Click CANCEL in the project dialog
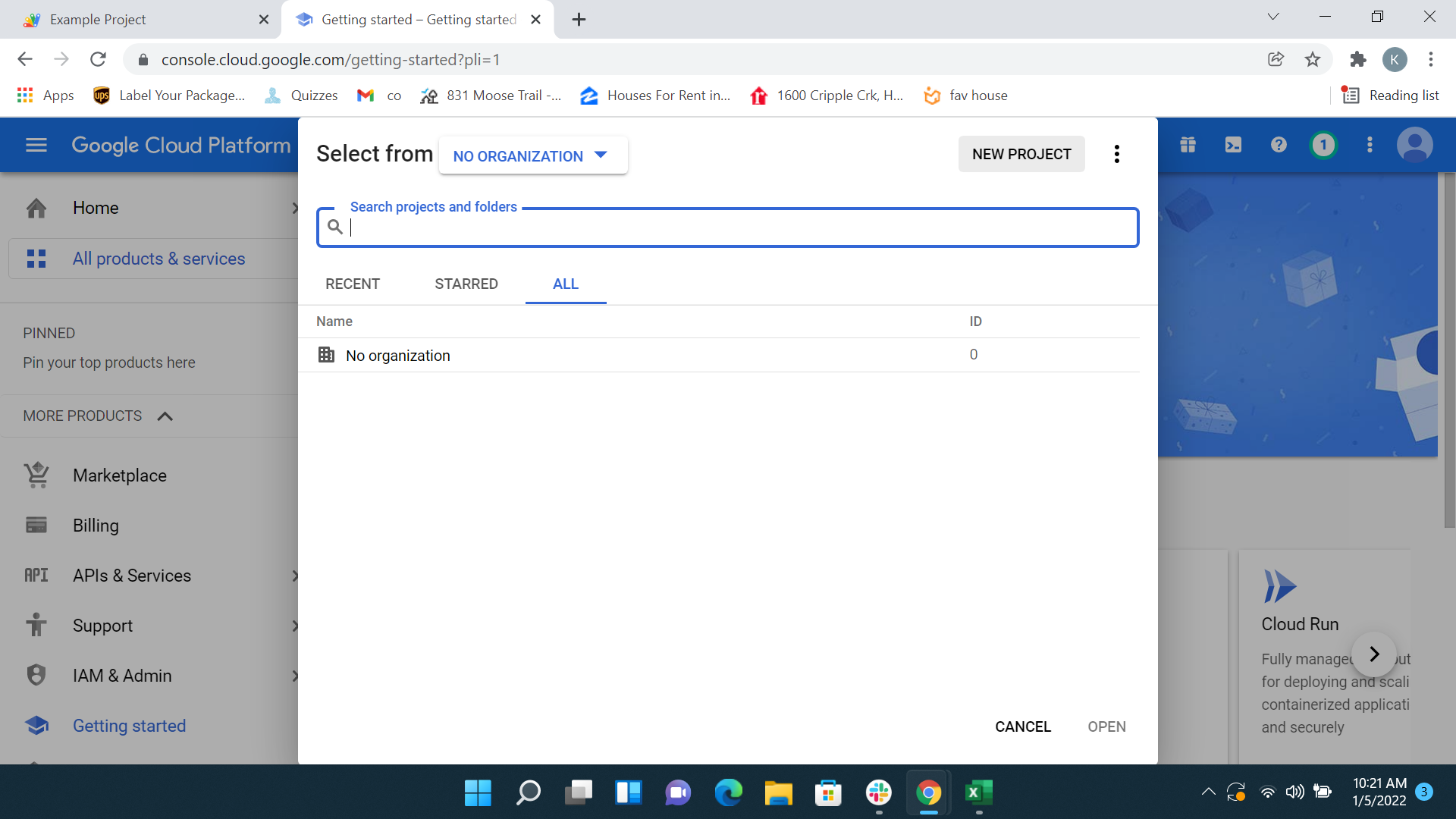Viewport: 1456px width, 819px height. [x=1023, y=726]
